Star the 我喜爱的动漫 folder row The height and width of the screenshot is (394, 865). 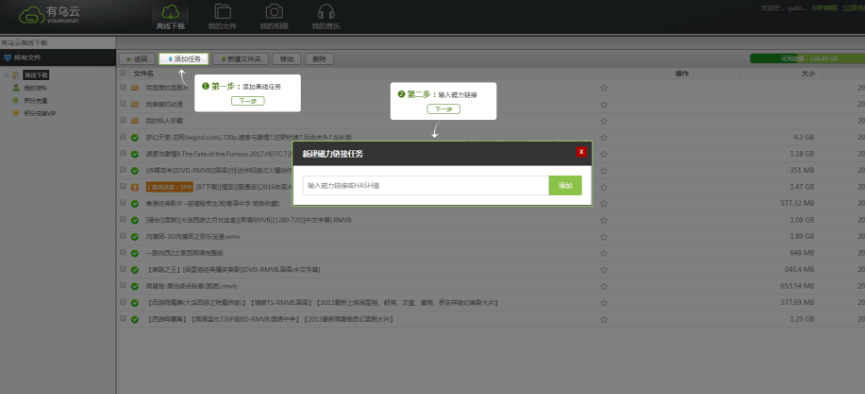[x=604, y=104]
